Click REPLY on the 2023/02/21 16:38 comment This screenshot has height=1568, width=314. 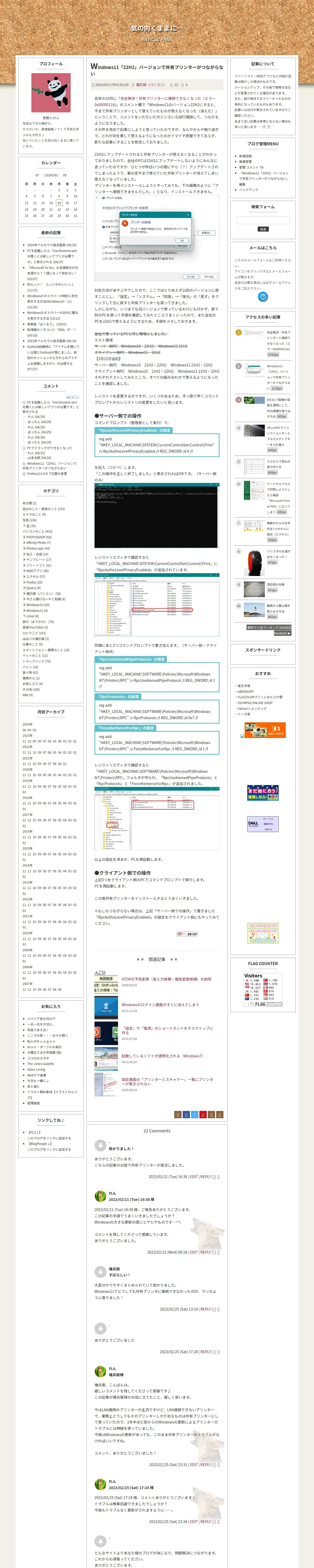pyautogui.click(x=205, y=1177)
